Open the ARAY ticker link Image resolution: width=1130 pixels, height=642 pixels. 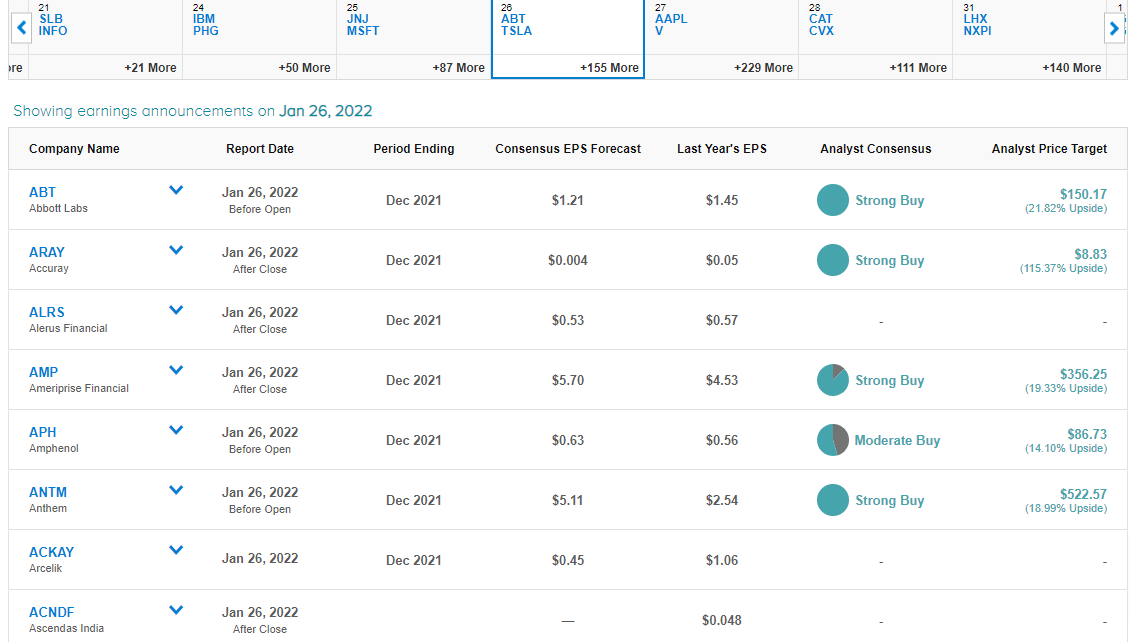pyautogui.click(x=47, y=252)
